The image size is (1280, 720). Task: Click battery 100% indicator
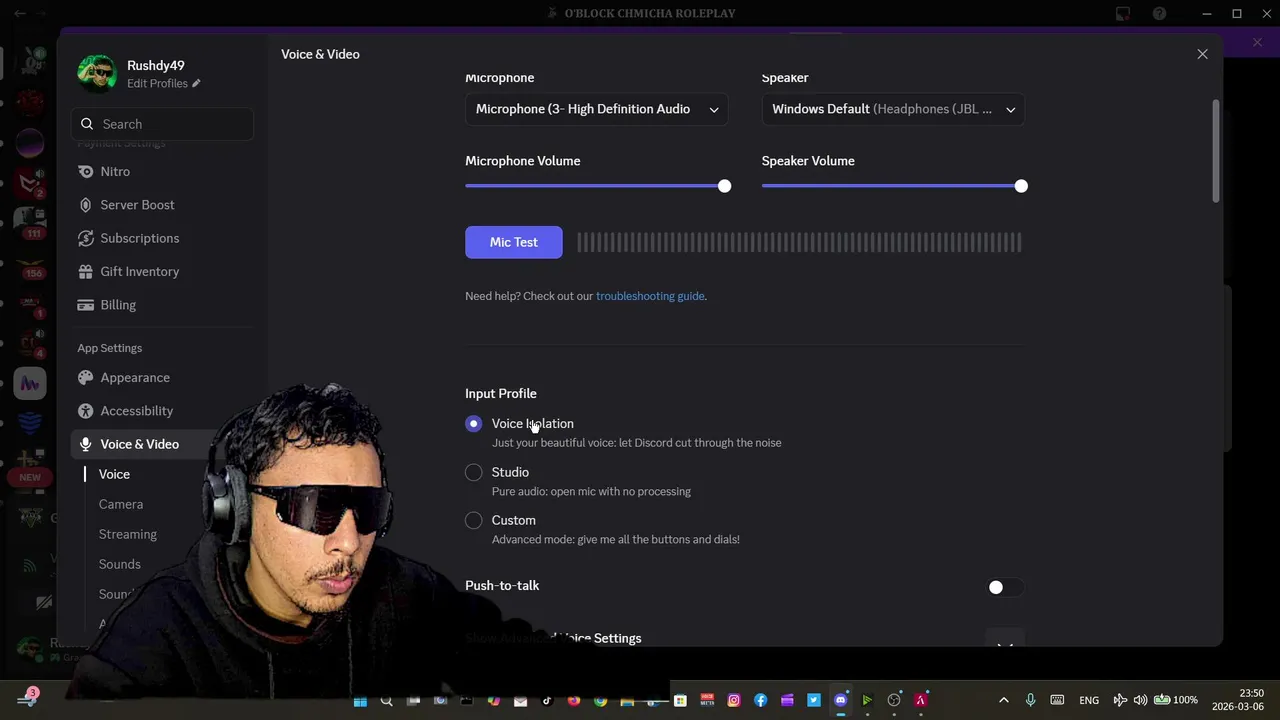[1175, 700]
